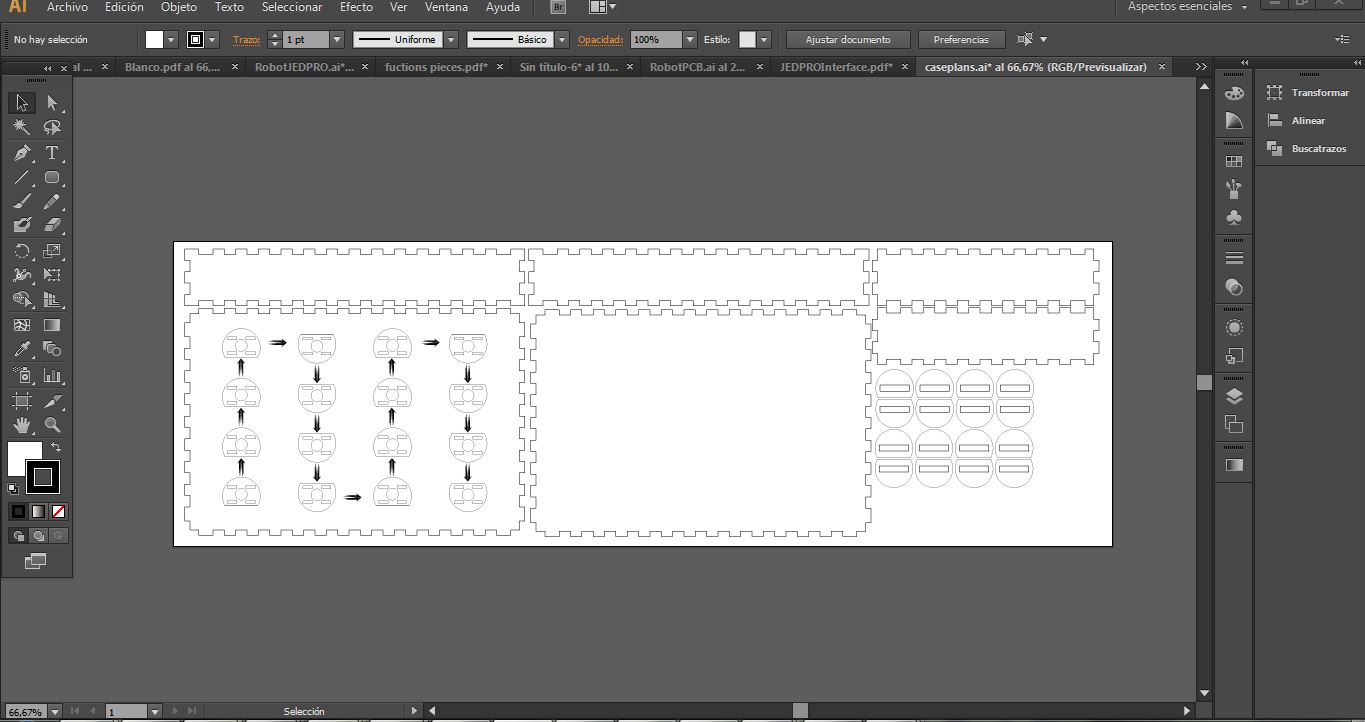Open the Color panel from the dock
The width and height of the screenshot is (1365, 722).
pos(1234,93)
